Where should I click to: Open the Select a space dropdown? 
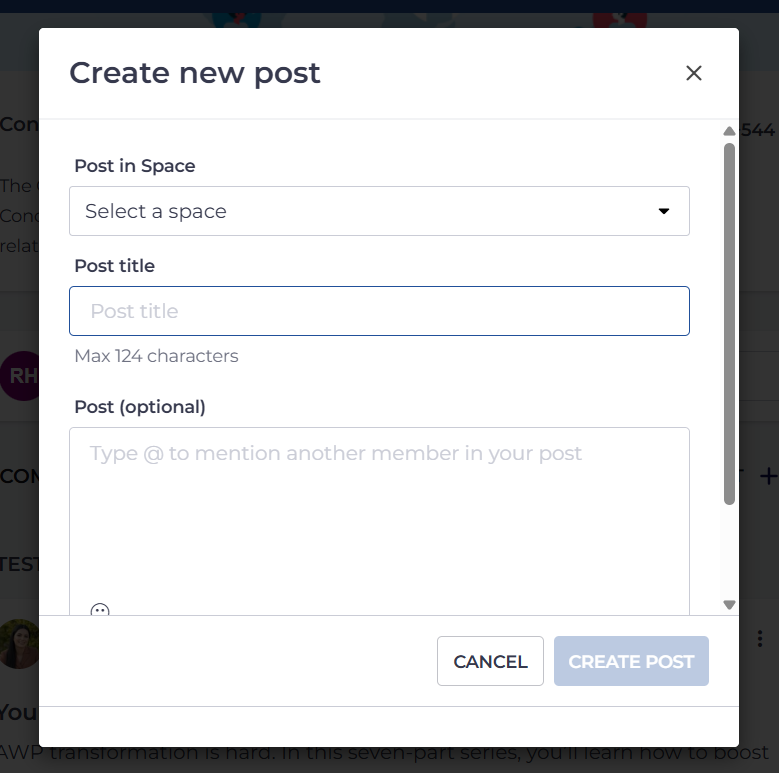click(379, 211)
